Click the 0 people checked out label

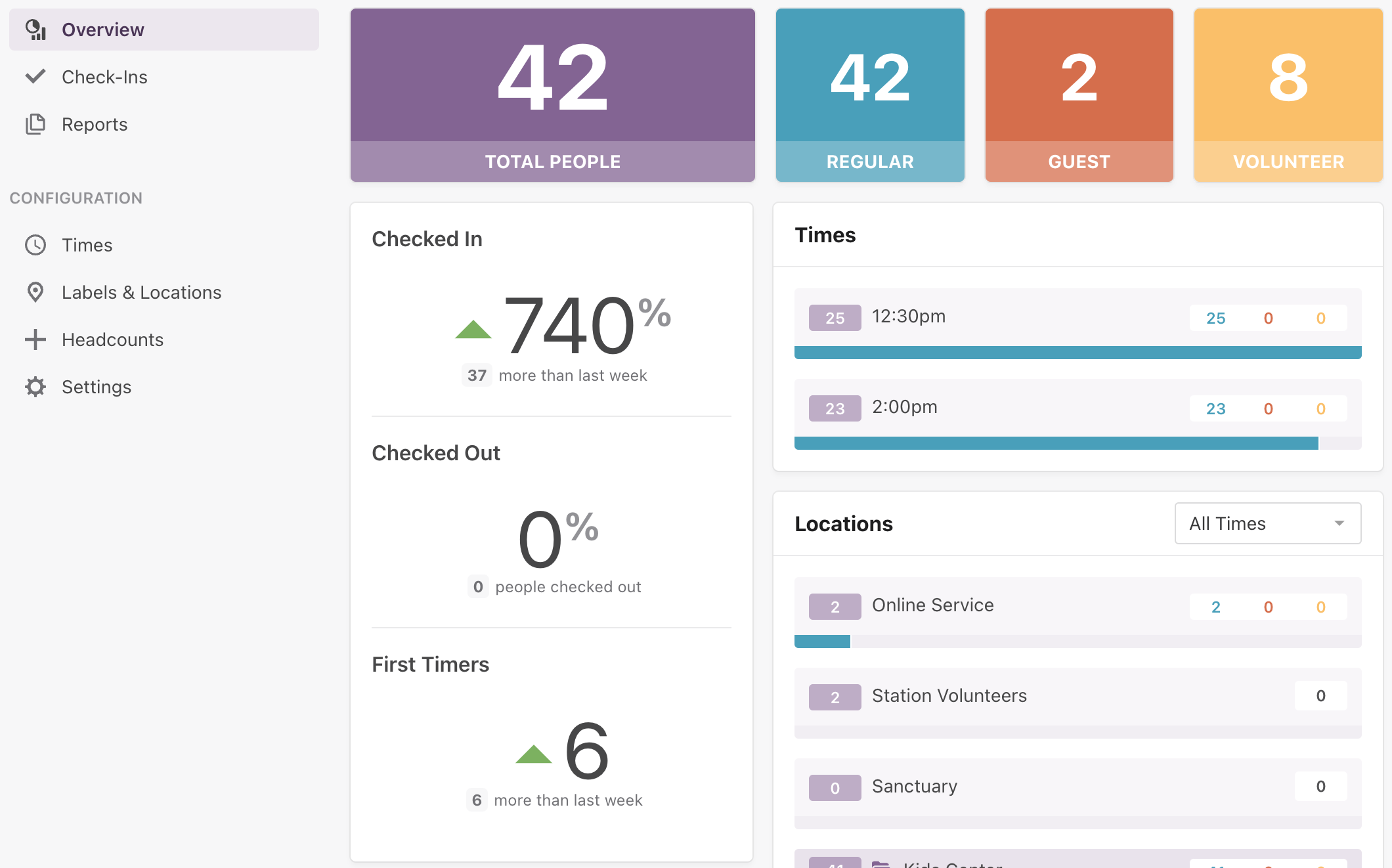point(554,587)
